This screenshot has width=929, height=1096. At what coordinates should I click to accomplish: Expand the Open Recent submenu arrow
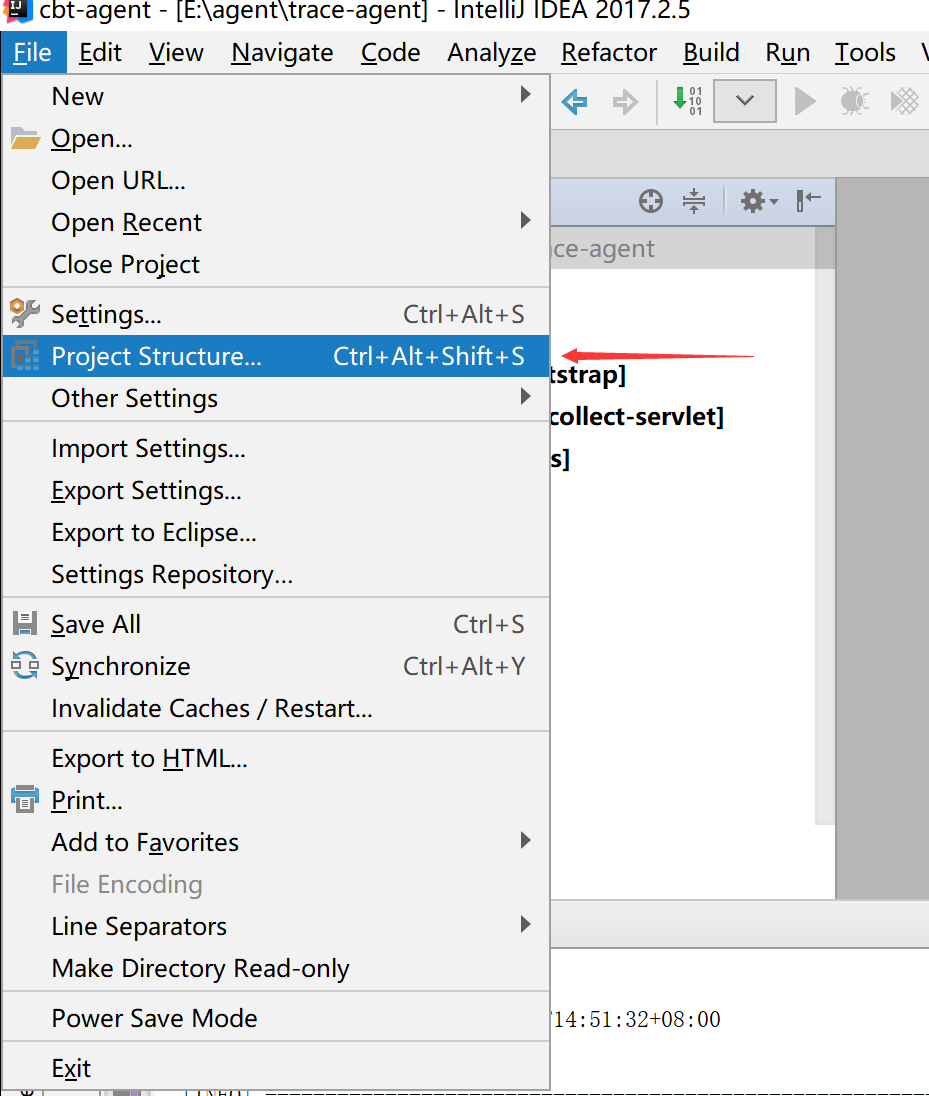tap(526, 221)
